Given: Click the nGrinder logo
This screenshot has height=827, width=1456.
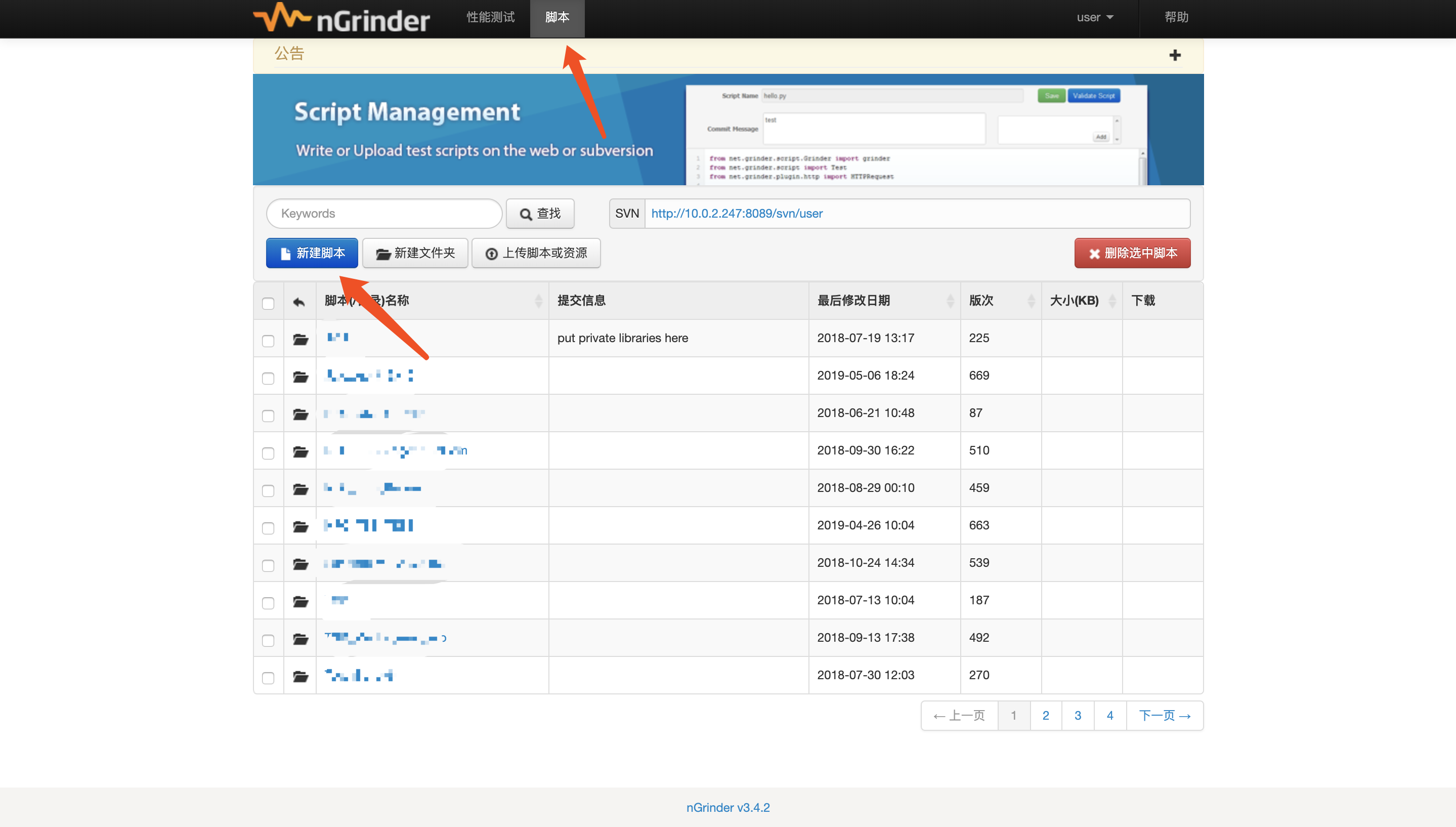Looking at the screenshot, I should click(x=341, y=18).
